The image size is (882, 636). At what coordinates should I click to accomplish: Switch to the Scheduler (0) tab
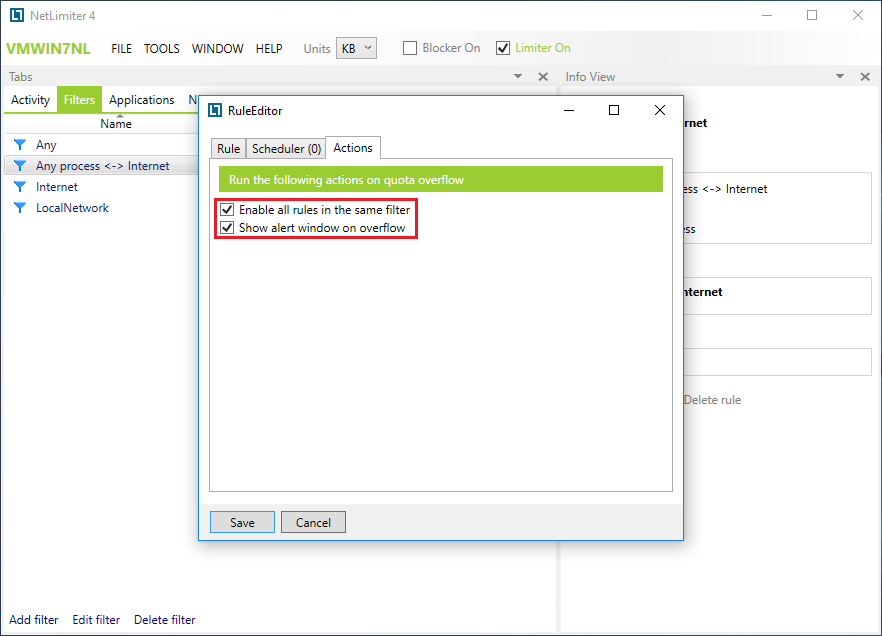click(286, 149)
